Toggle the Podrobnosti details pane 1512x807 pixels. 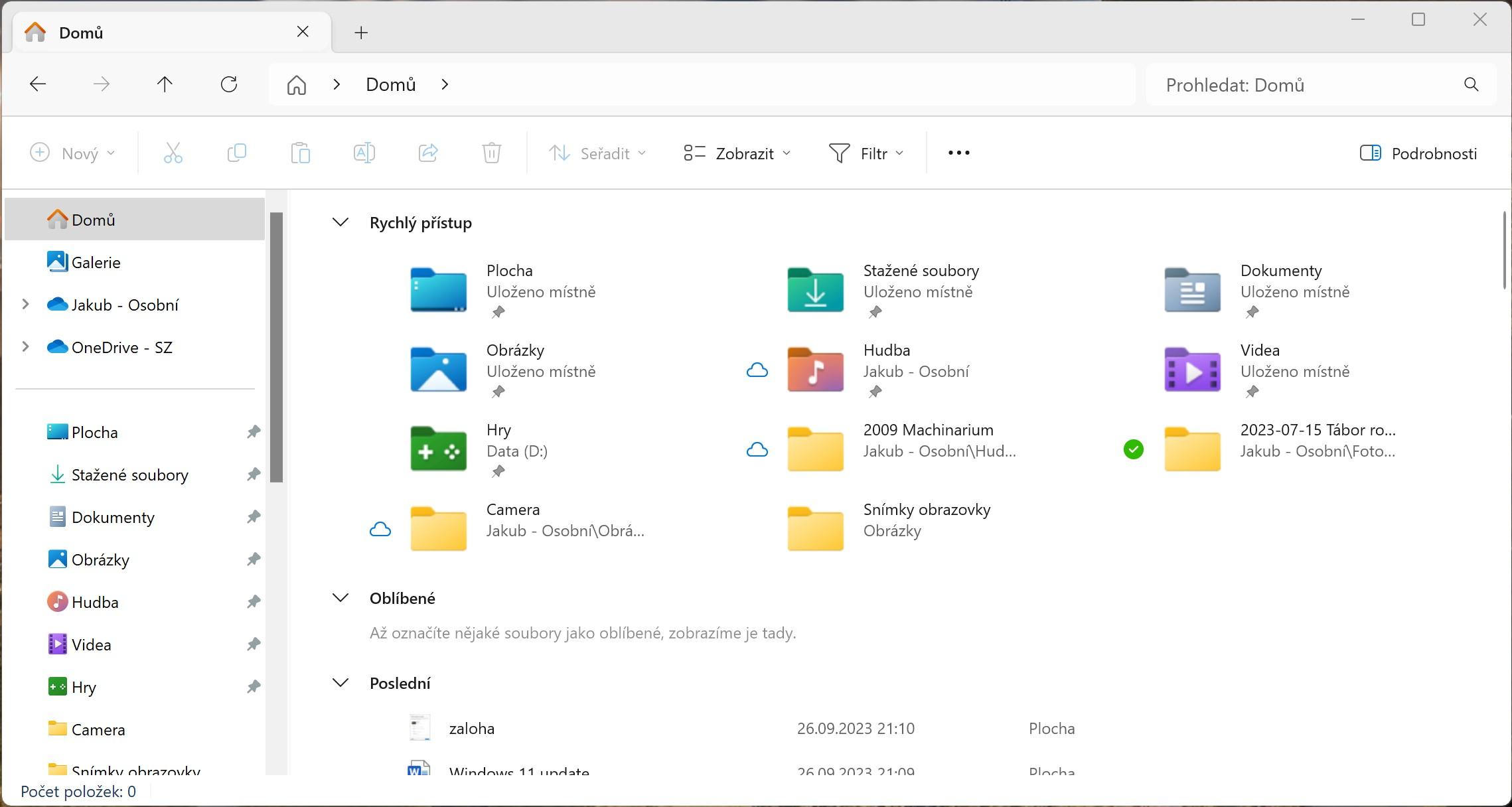pos(1418,153)
